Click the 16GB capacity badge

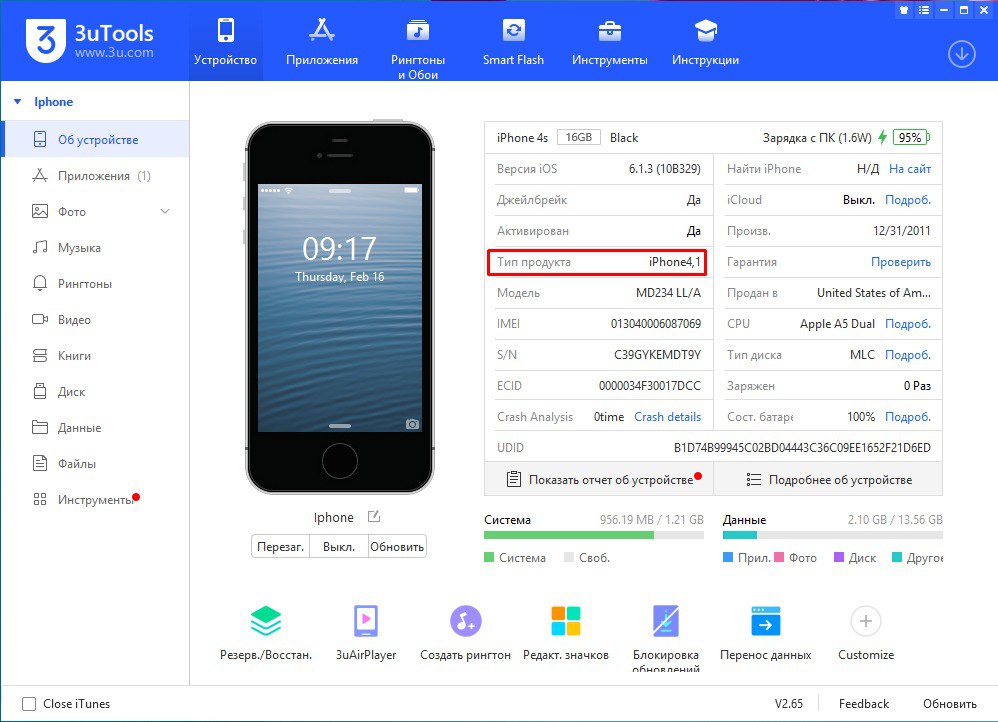point(579,137)
